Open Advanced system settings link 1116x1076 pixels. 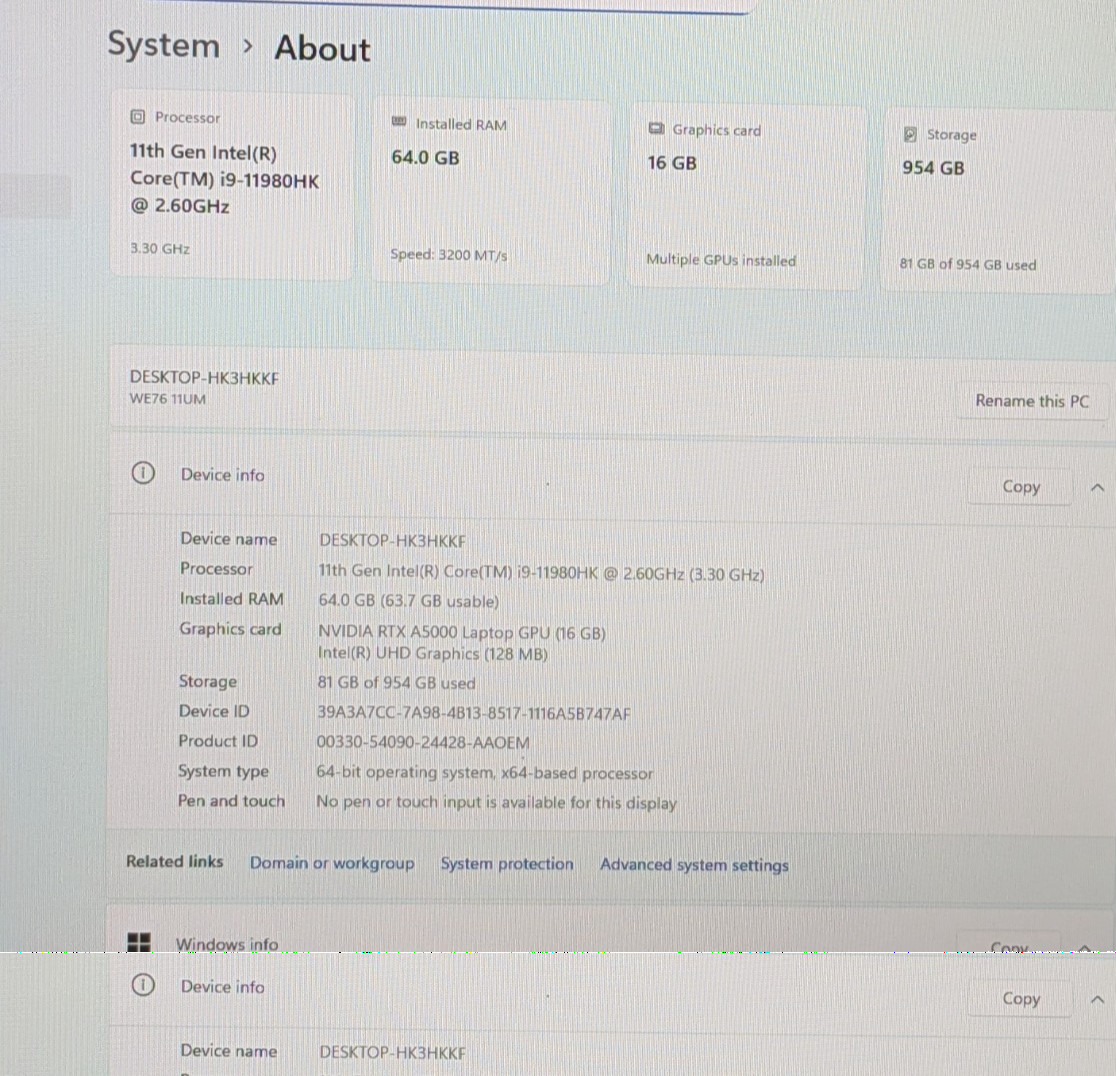pyautogui.click(x=694, y=865)
